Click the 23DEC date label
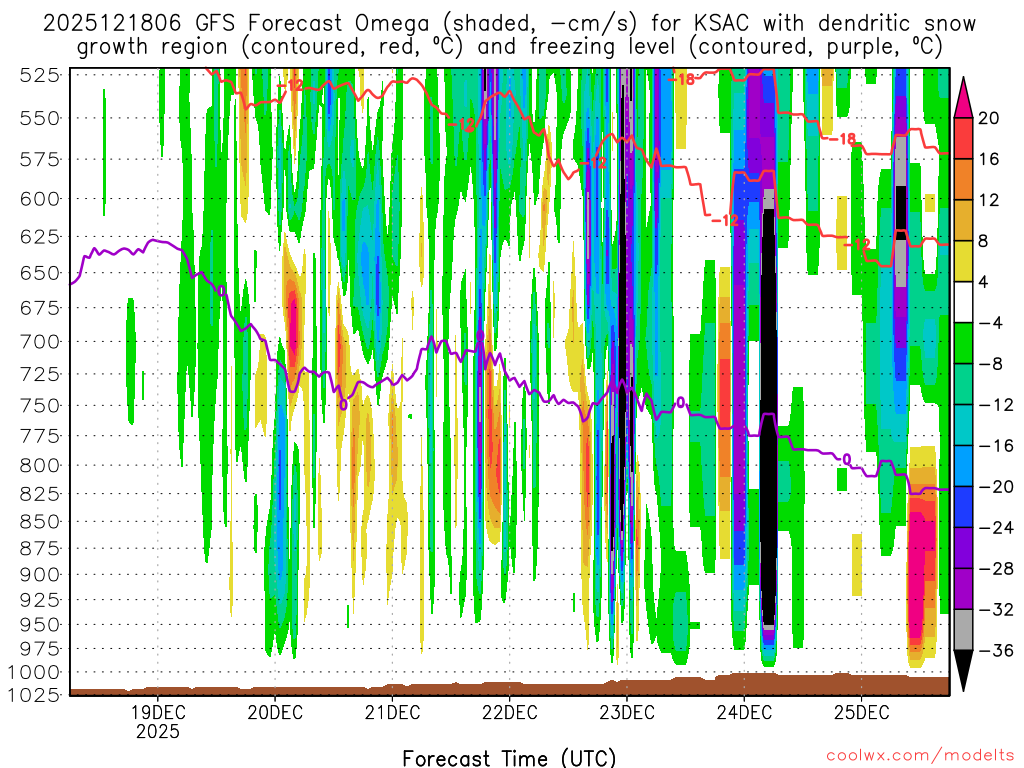Viewport: 1024px width, 768px height. (x=627, y=712)
